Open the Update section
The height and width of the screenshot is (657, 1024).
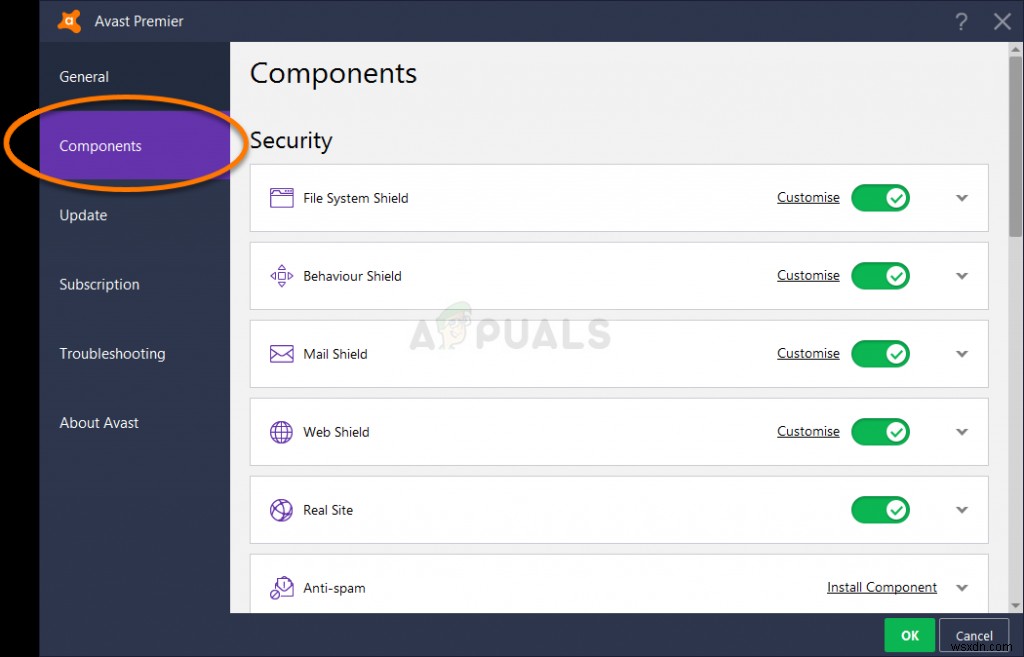click(84, 214)
